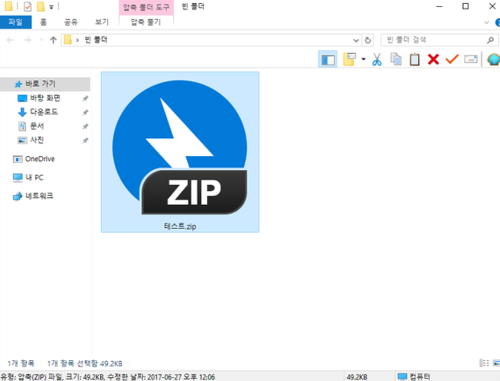Go up one folder level
The width and height of the screenshot is (500, 381).
click(53, 40)
